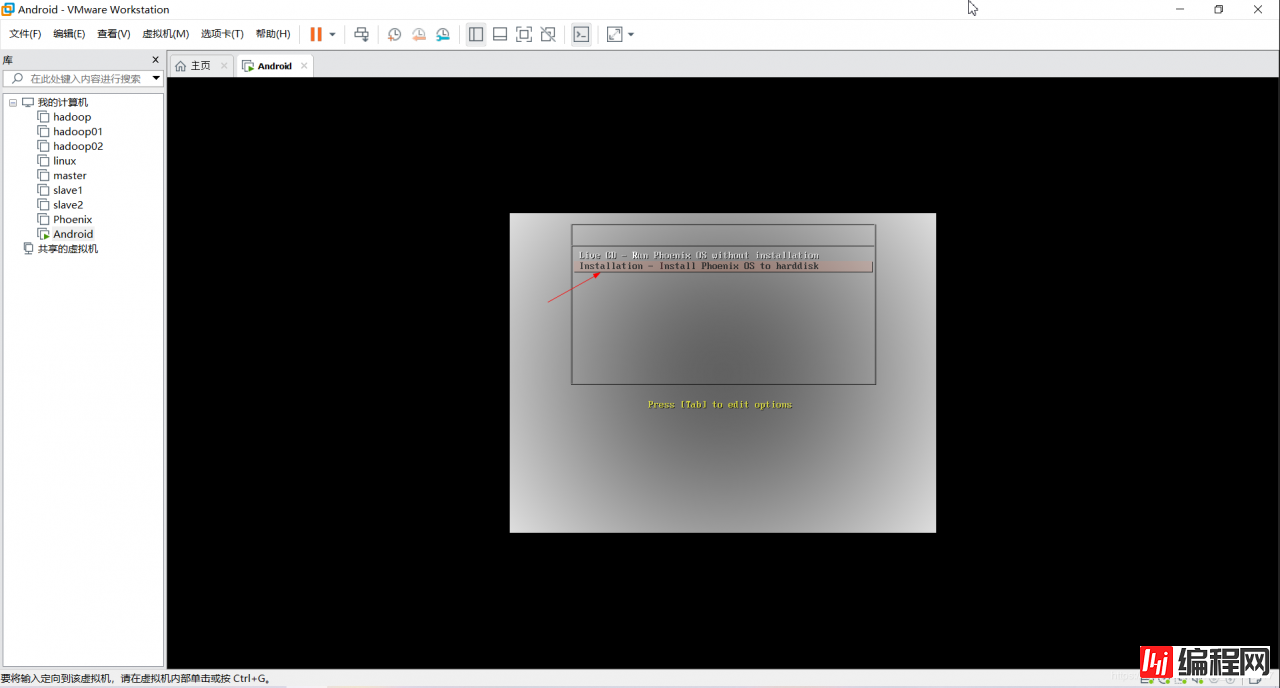Close the 主页 tab
Image resolution: width=1280 pixels, height=688 pixels.
223,66
